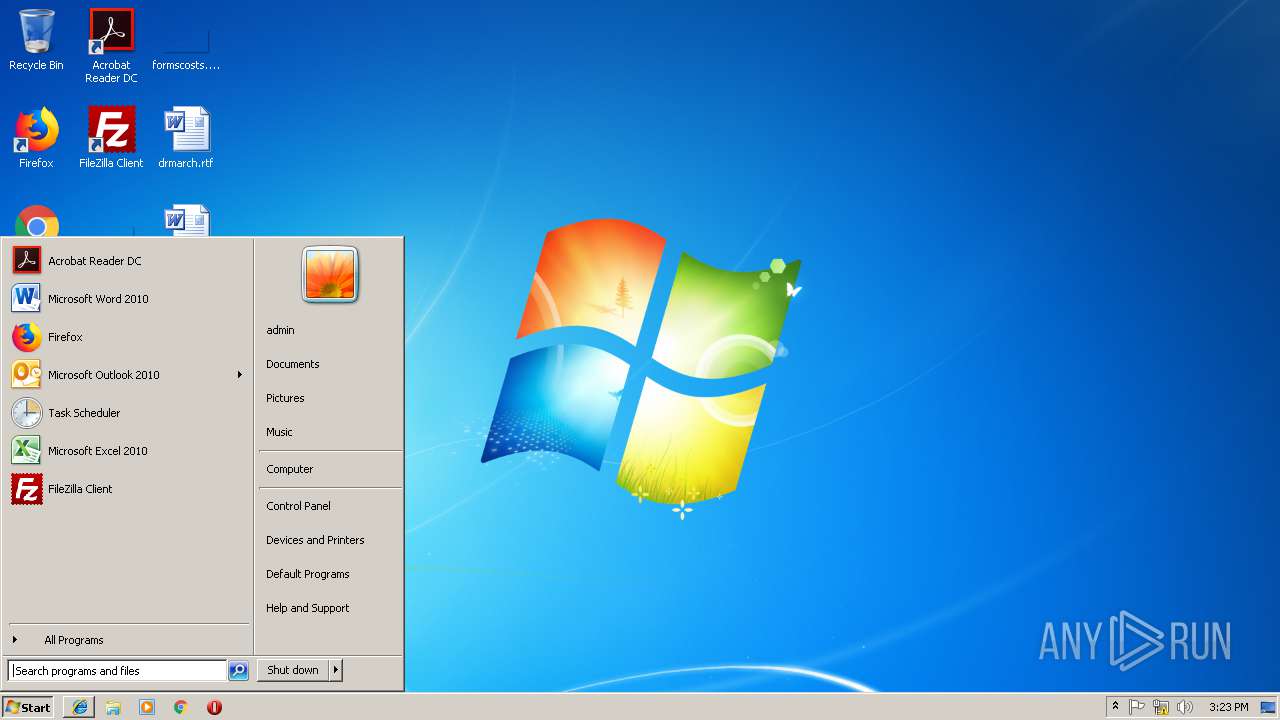Screen dimensions: 1280x720
Task: Open Pictures from Start menu
Action: point(329,398)
